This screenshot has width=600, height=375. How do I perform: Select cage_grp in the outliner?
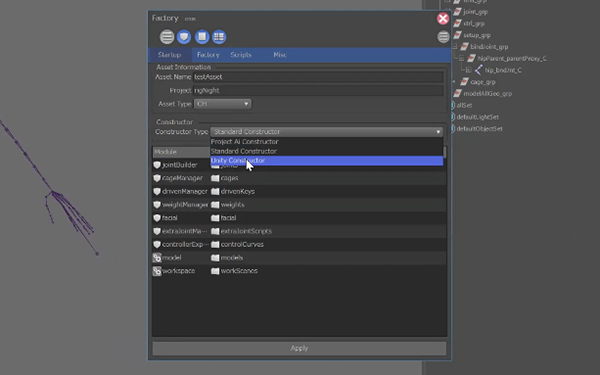483,82
